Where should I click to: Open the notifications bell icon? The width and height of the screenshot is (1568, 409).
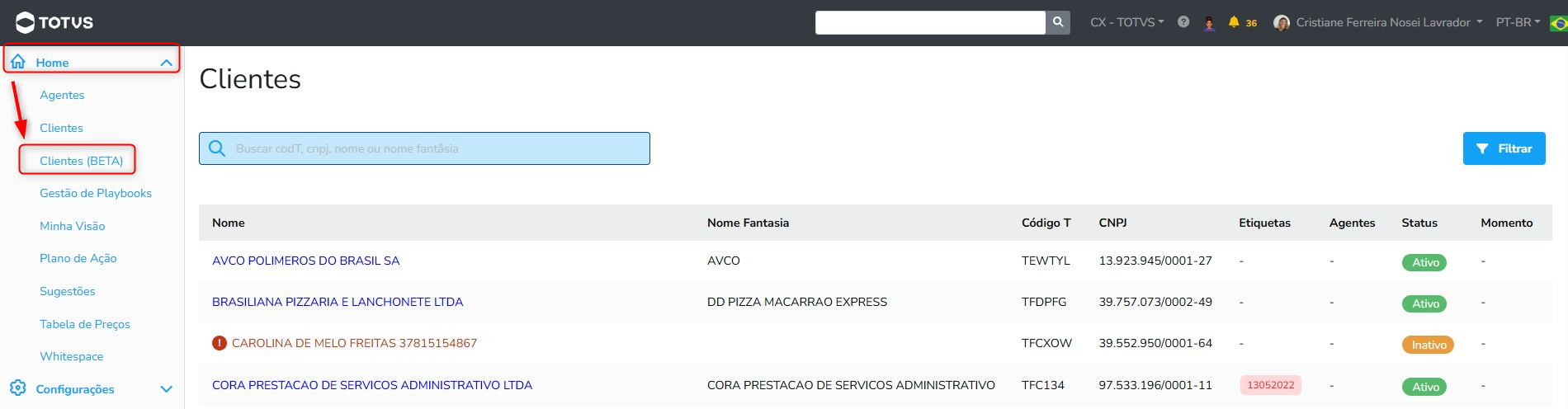tap(1234, 22)
